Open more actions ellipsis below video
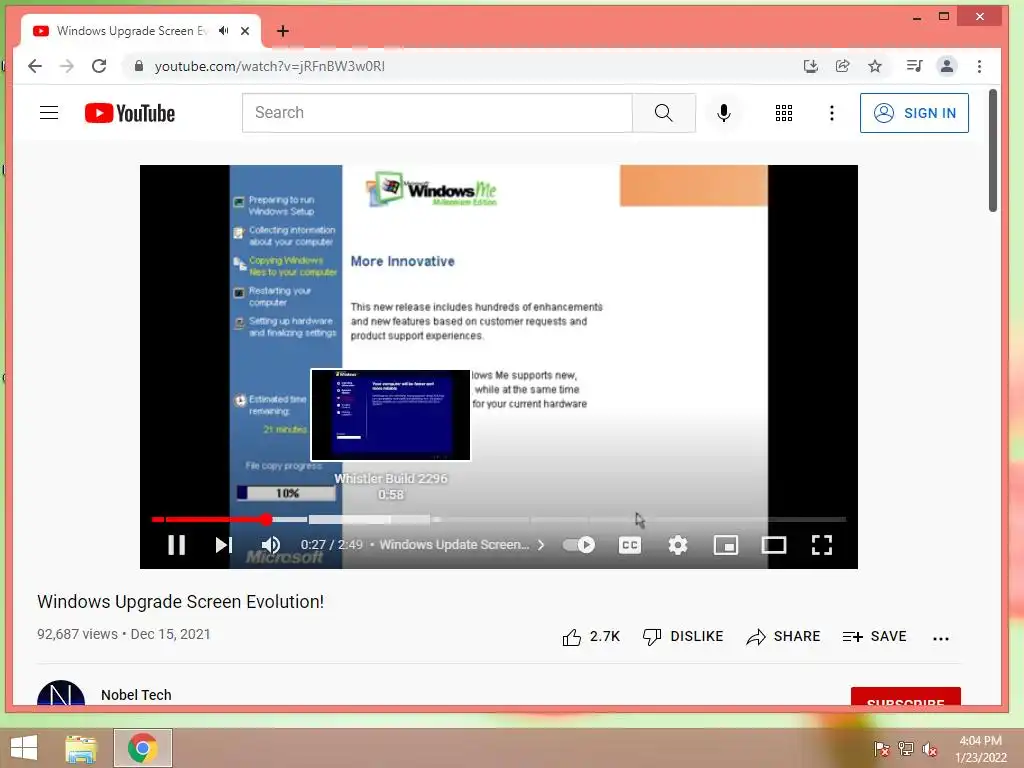Screen dimensions: 1024x768 [x=940, y=639]
